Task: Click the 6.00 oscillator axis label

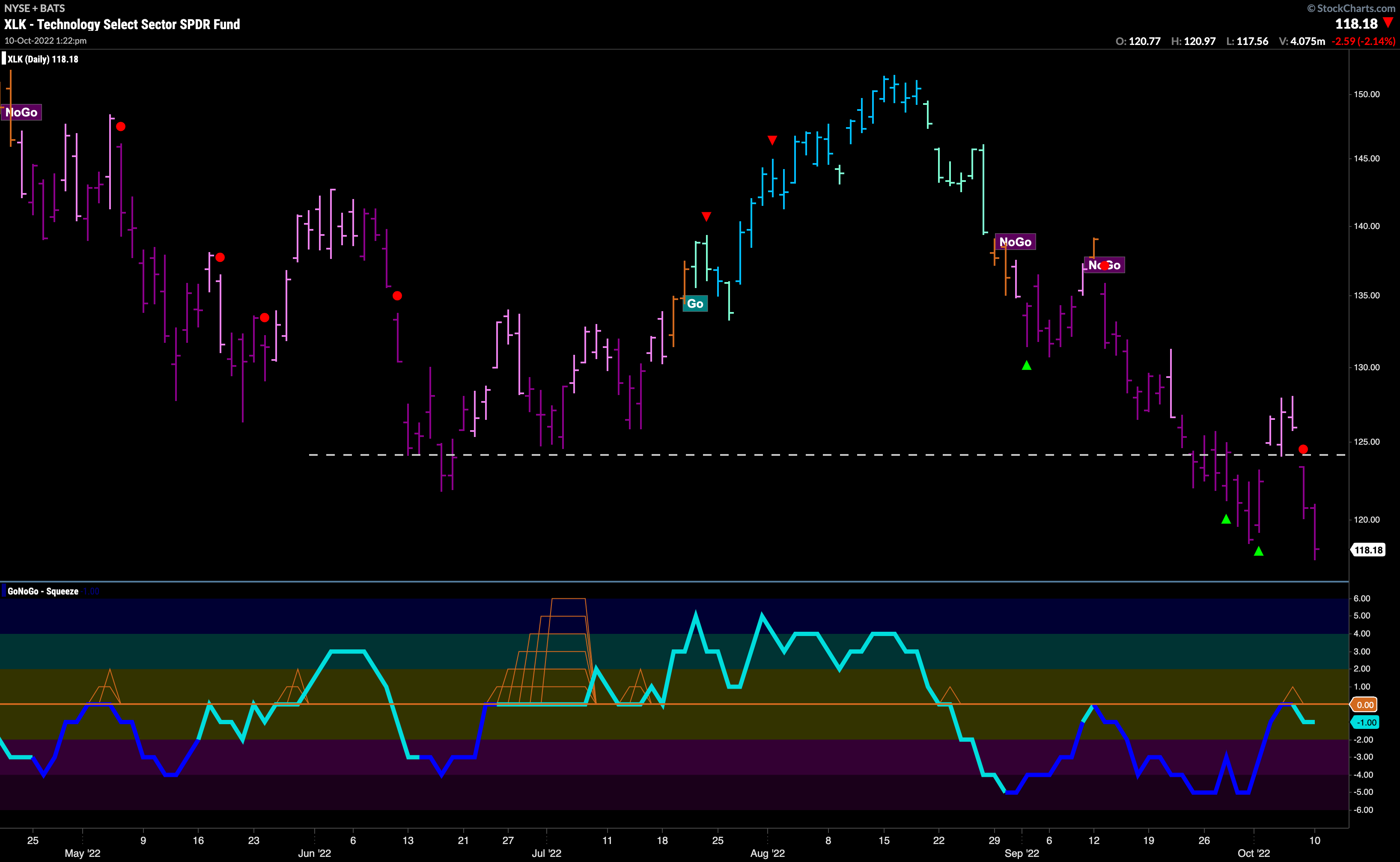Action: coord(1362,598)
